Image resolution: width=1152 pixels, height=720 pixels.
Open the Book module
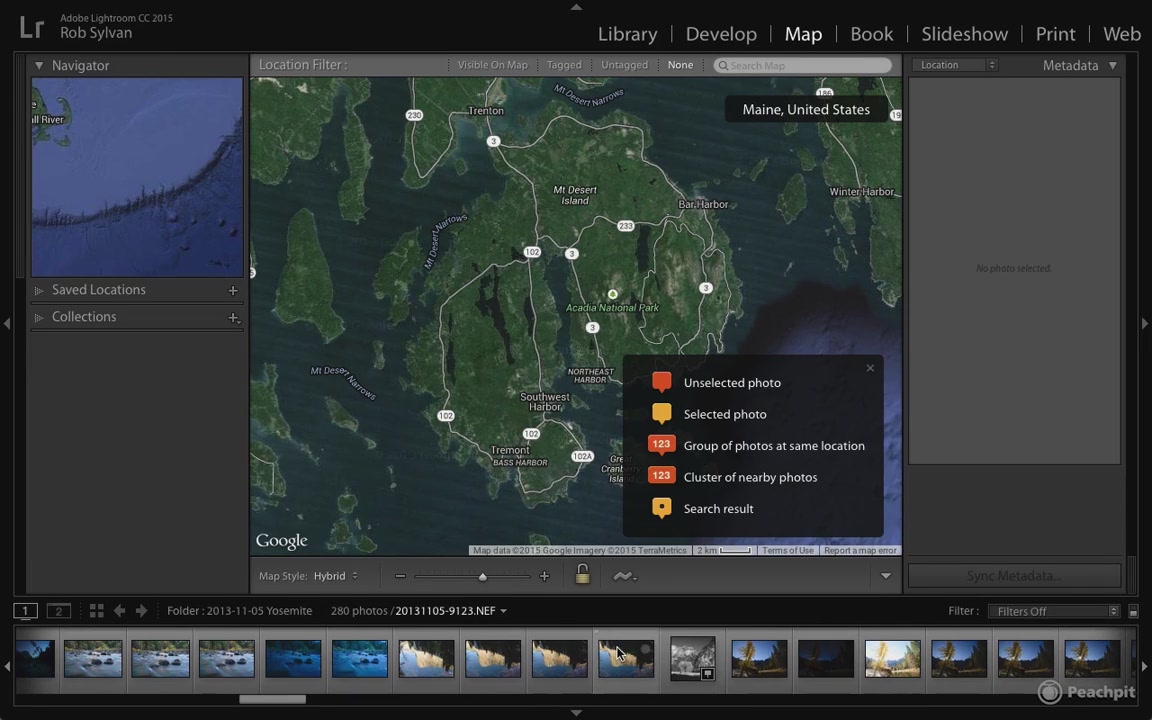[x=871, y=34]
